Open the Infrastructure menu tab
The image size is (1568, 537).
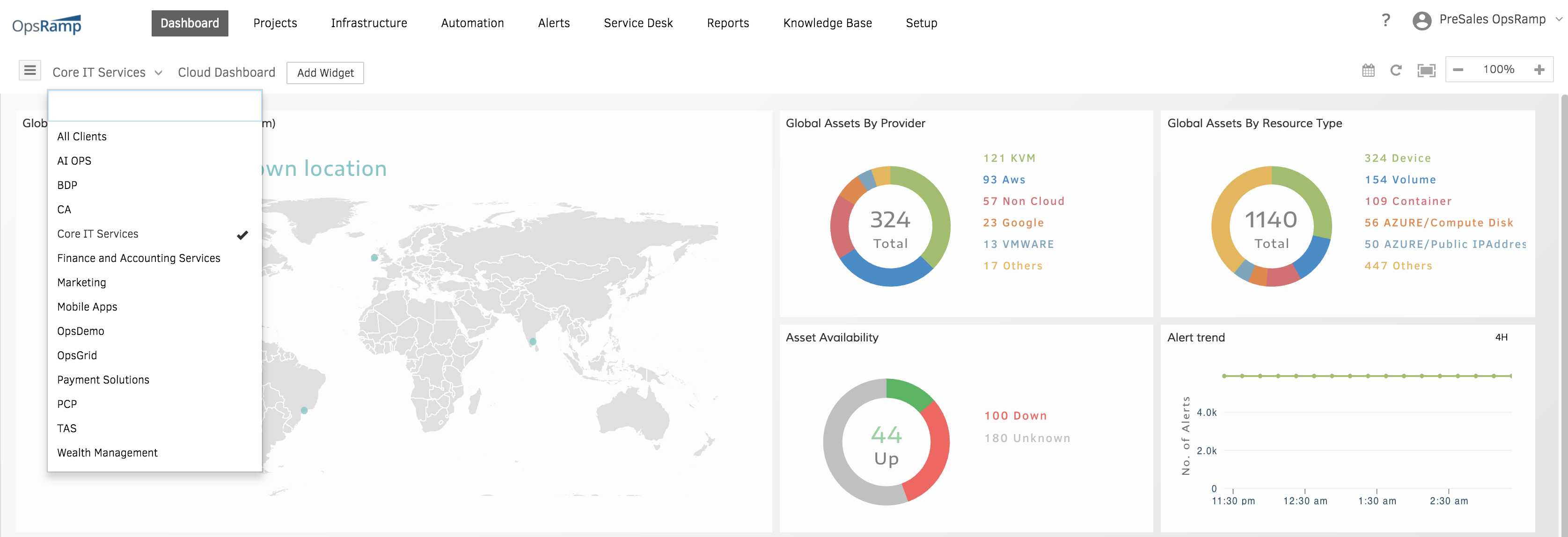point(369,23)
